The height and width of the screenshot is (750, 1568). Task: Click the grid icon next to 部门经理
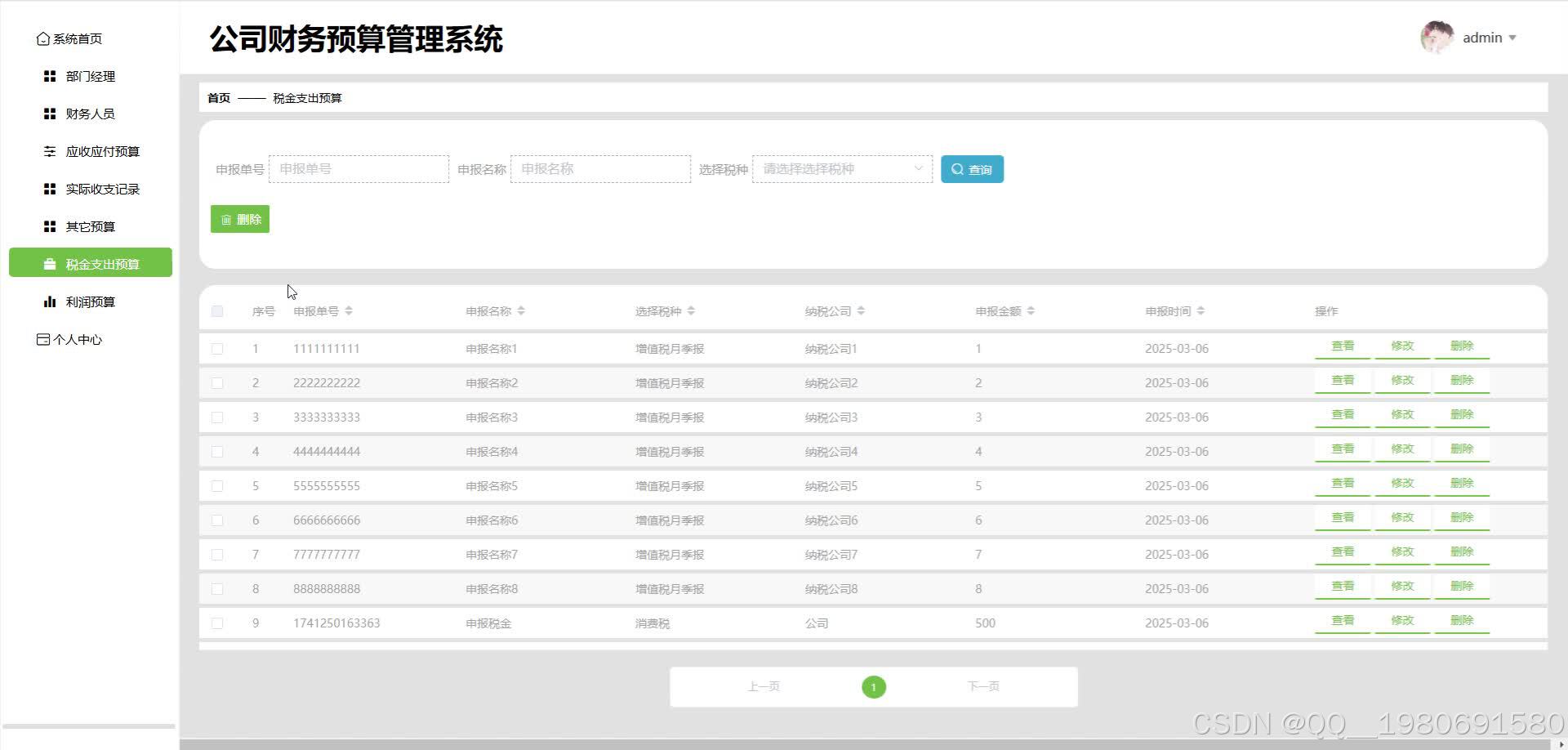point(50,76)
